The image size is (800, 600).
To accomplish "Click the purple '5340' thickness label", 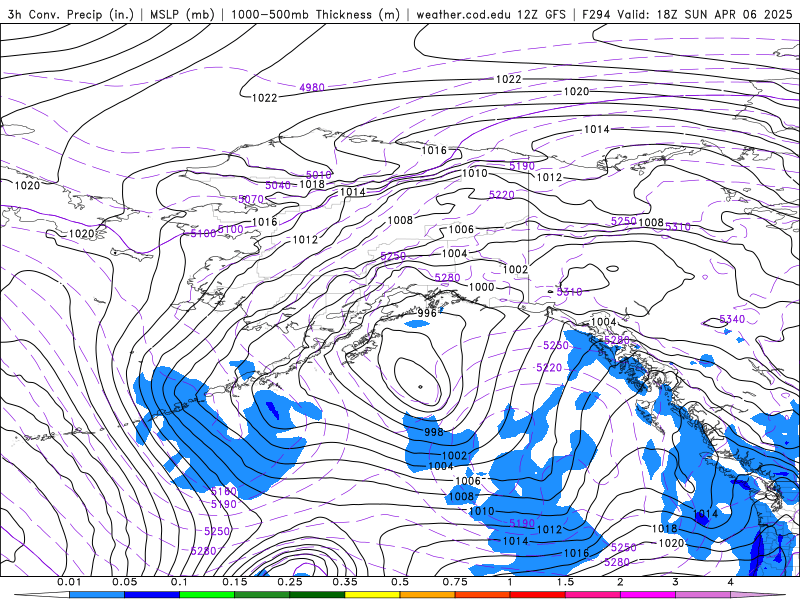I will 732,319.
